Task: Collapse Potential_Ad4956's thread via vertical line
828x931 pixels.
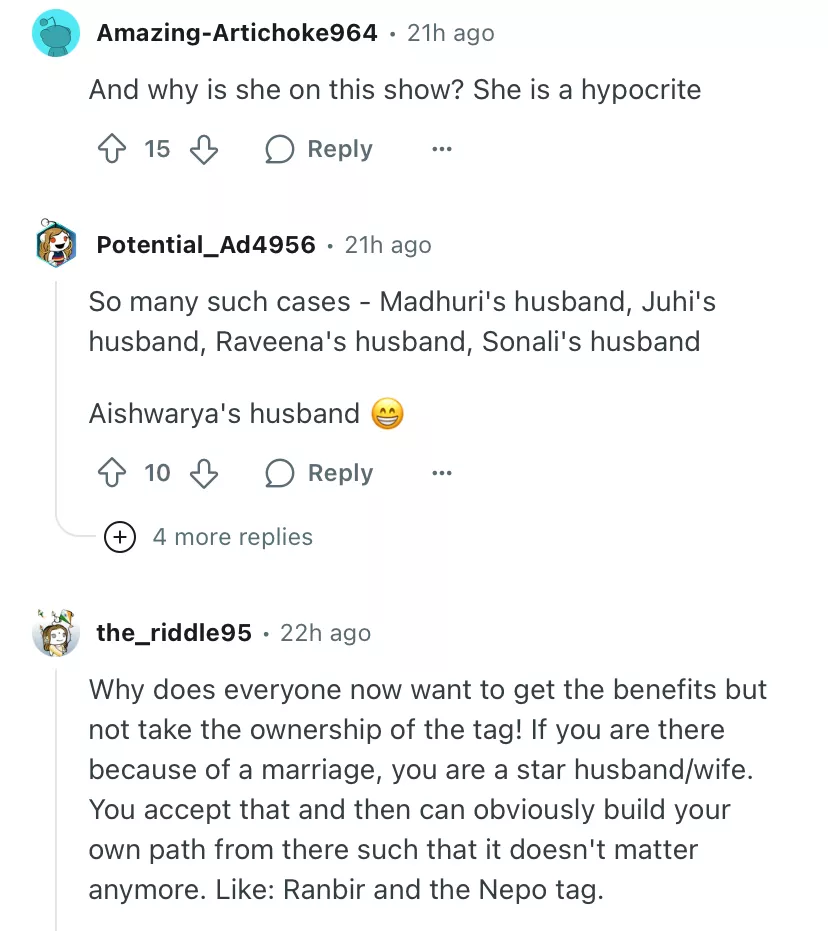Action: pyautogui.click(x=56, y=400)
